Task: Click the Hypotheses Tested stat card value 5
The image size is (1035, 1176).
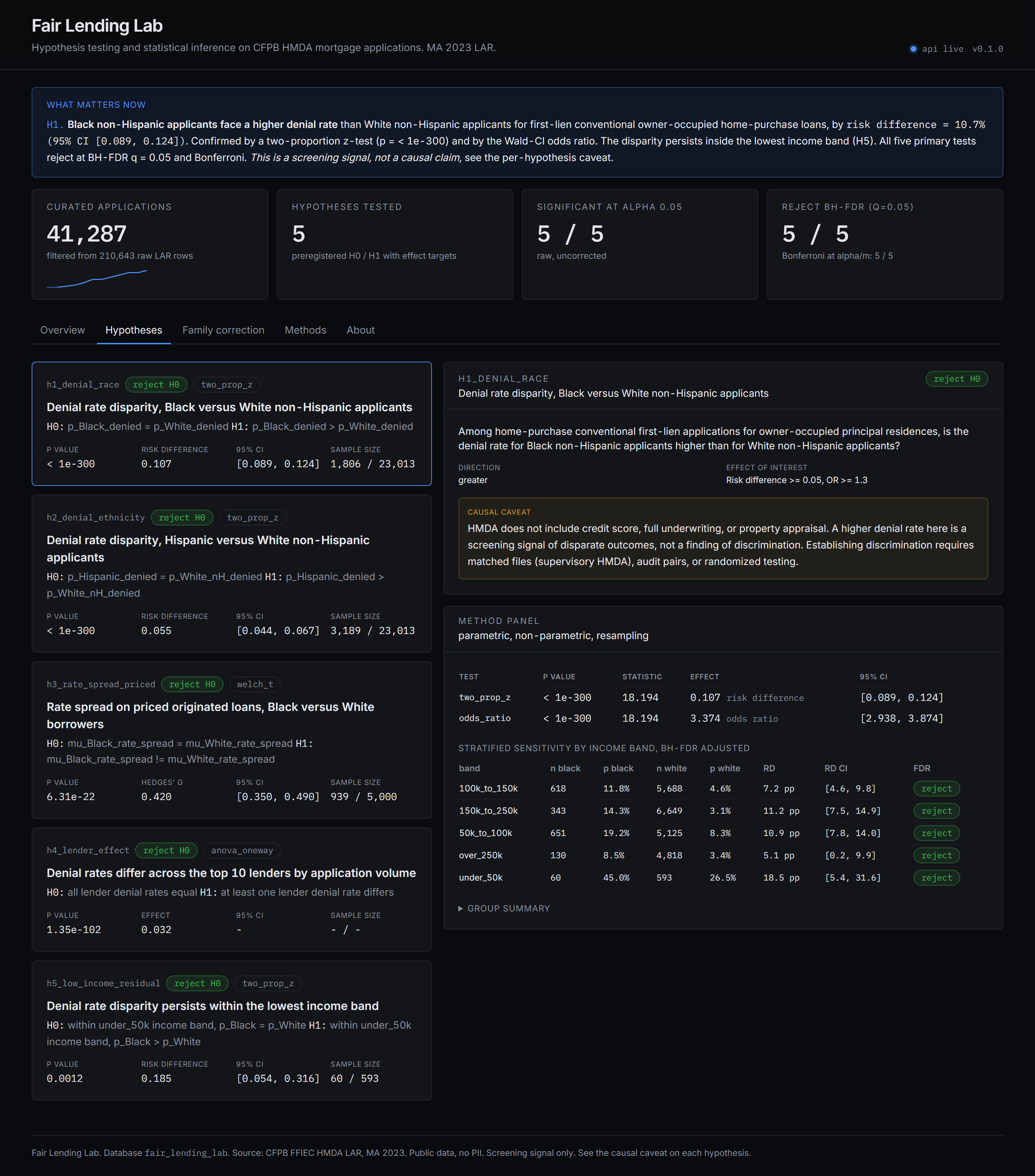Action: [299, 234]
